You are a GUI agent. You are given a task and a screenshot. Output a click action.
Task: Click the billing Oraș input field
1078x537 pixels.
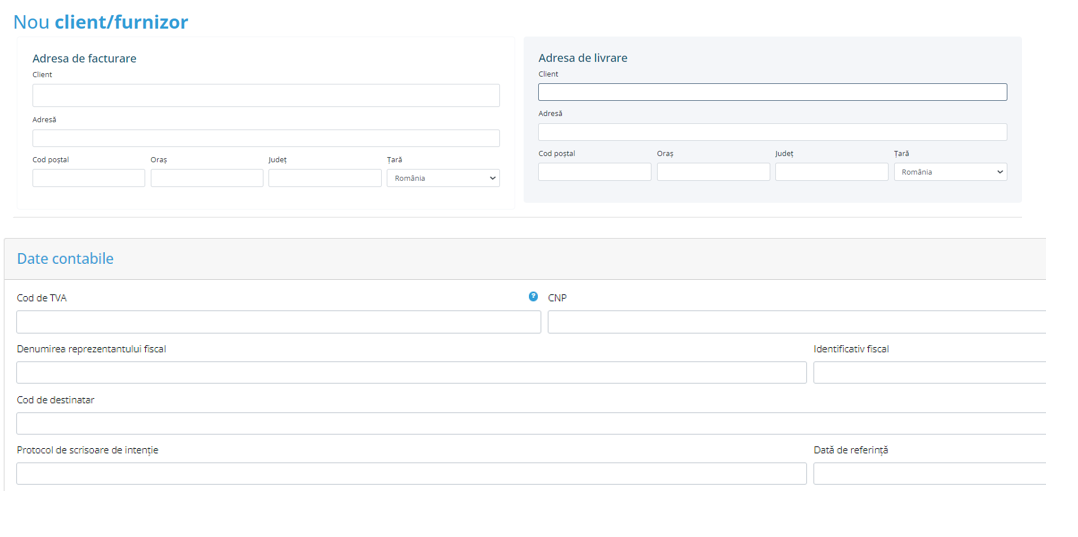click(x=206, y=178)
